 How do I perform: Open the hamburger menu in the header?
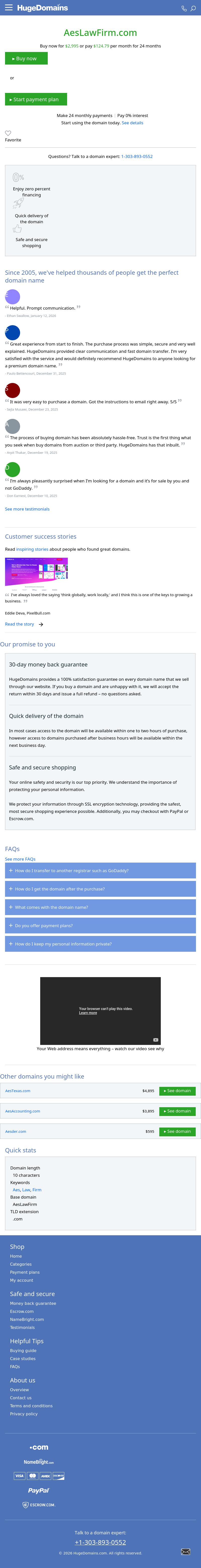(x=9, y=8)
